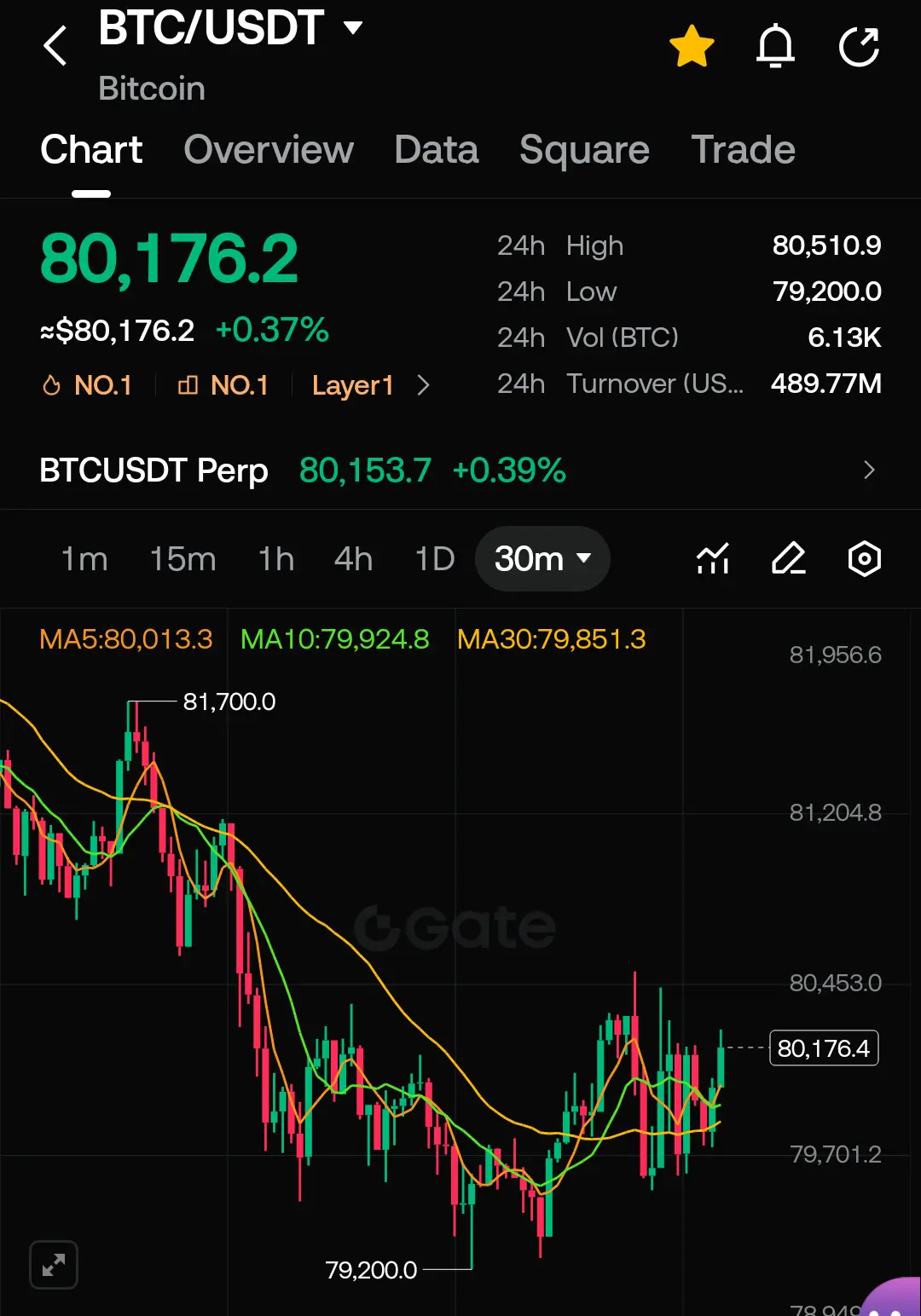Open the purple assistant bubble

point(892,1297)
